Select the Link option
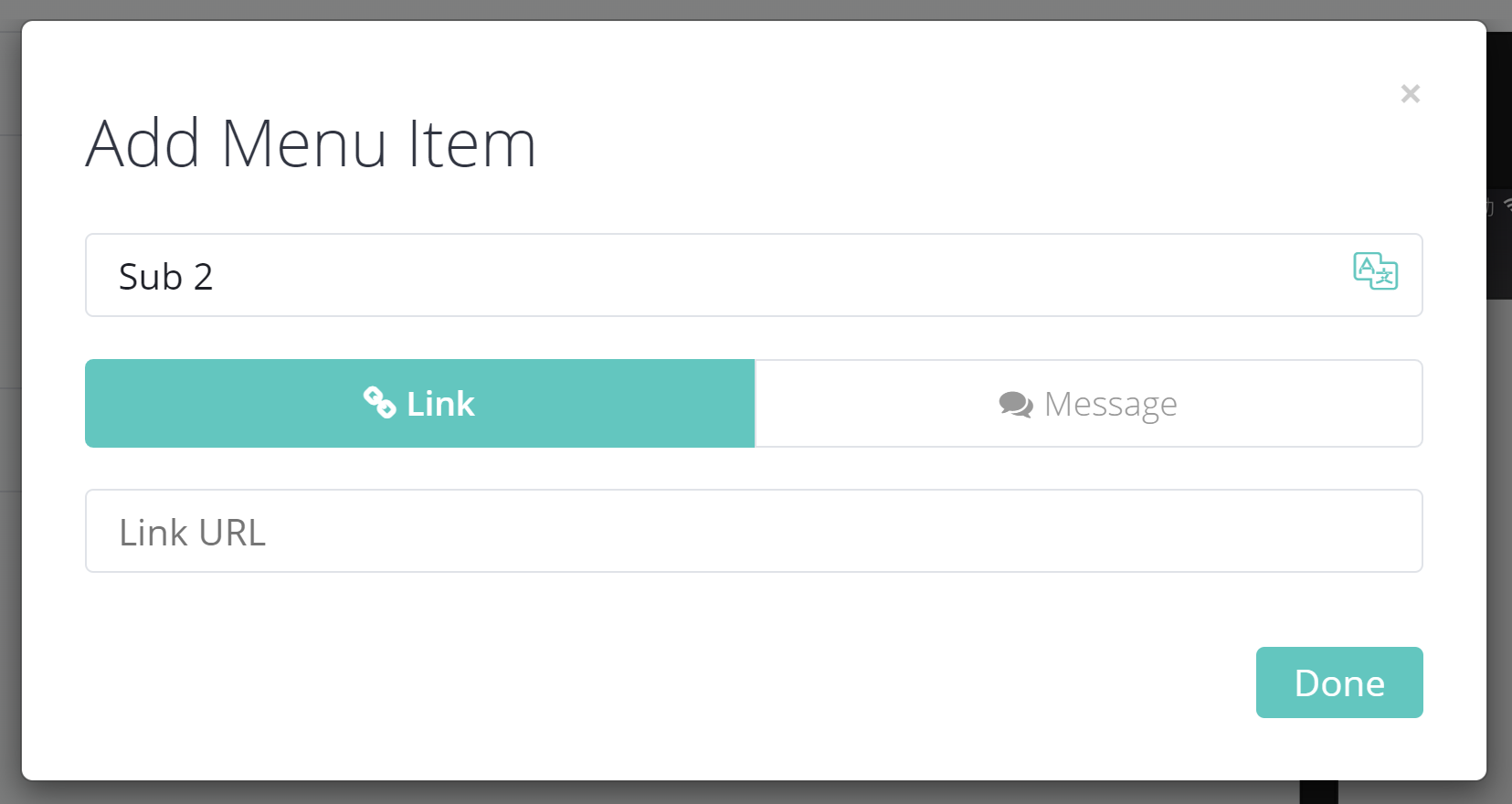Screen dimensions: 1512x804 point(419,403)
